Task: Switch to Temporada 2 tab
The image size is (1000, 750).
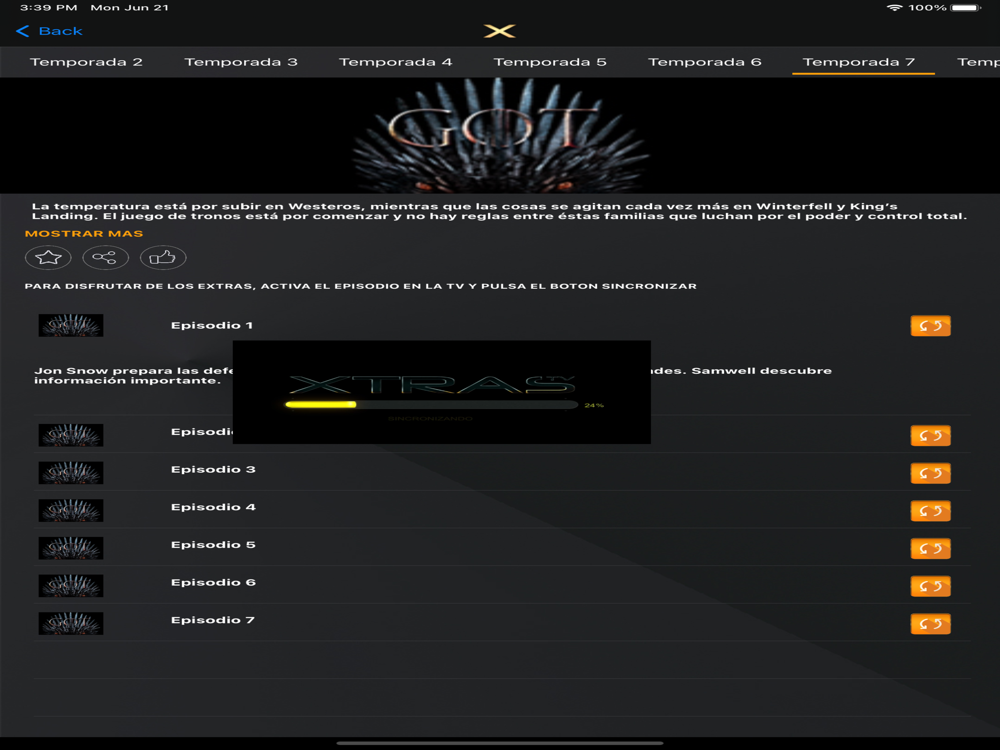Action: point(86,62)
